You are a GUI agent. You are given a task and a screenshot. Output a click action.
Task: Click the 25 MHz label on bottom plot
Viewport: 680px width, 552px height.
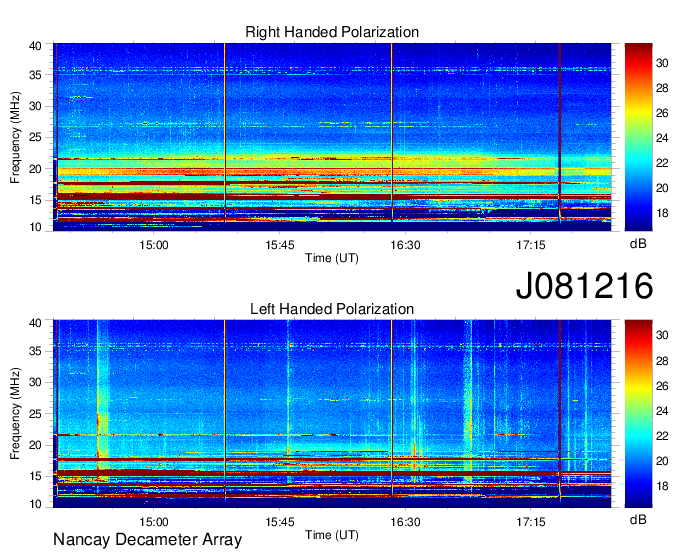pyautogui.click(x=36, y=414)
